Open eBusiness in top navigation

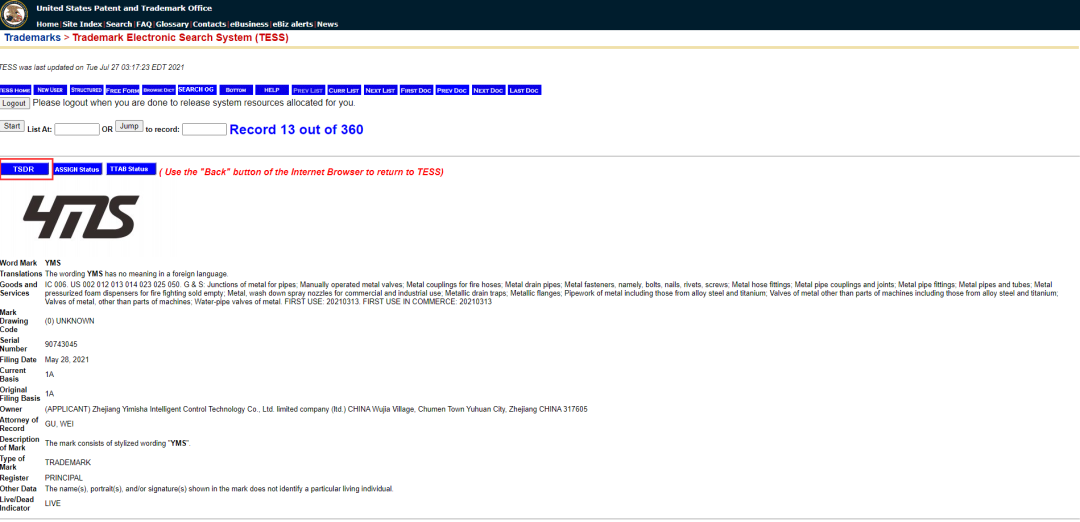coord(249,24)
